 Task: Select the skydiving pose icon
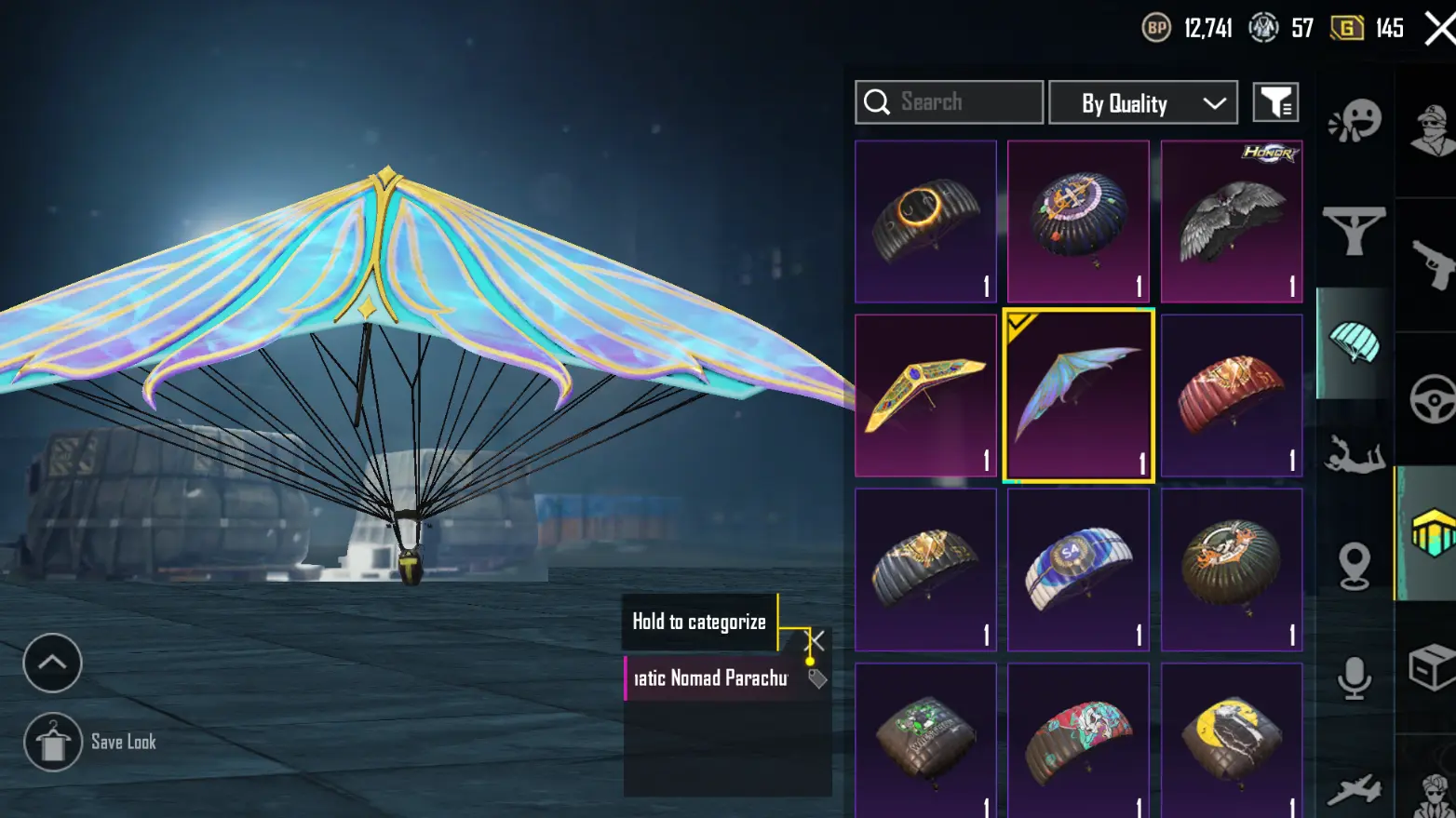pos(1355,454)
